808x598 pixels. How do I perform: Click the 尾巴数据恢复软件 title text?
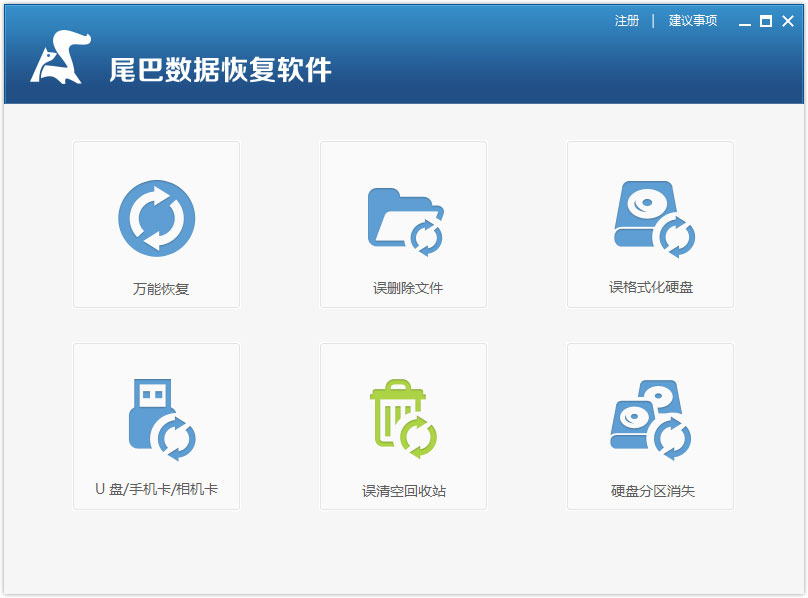pos(220,69)
